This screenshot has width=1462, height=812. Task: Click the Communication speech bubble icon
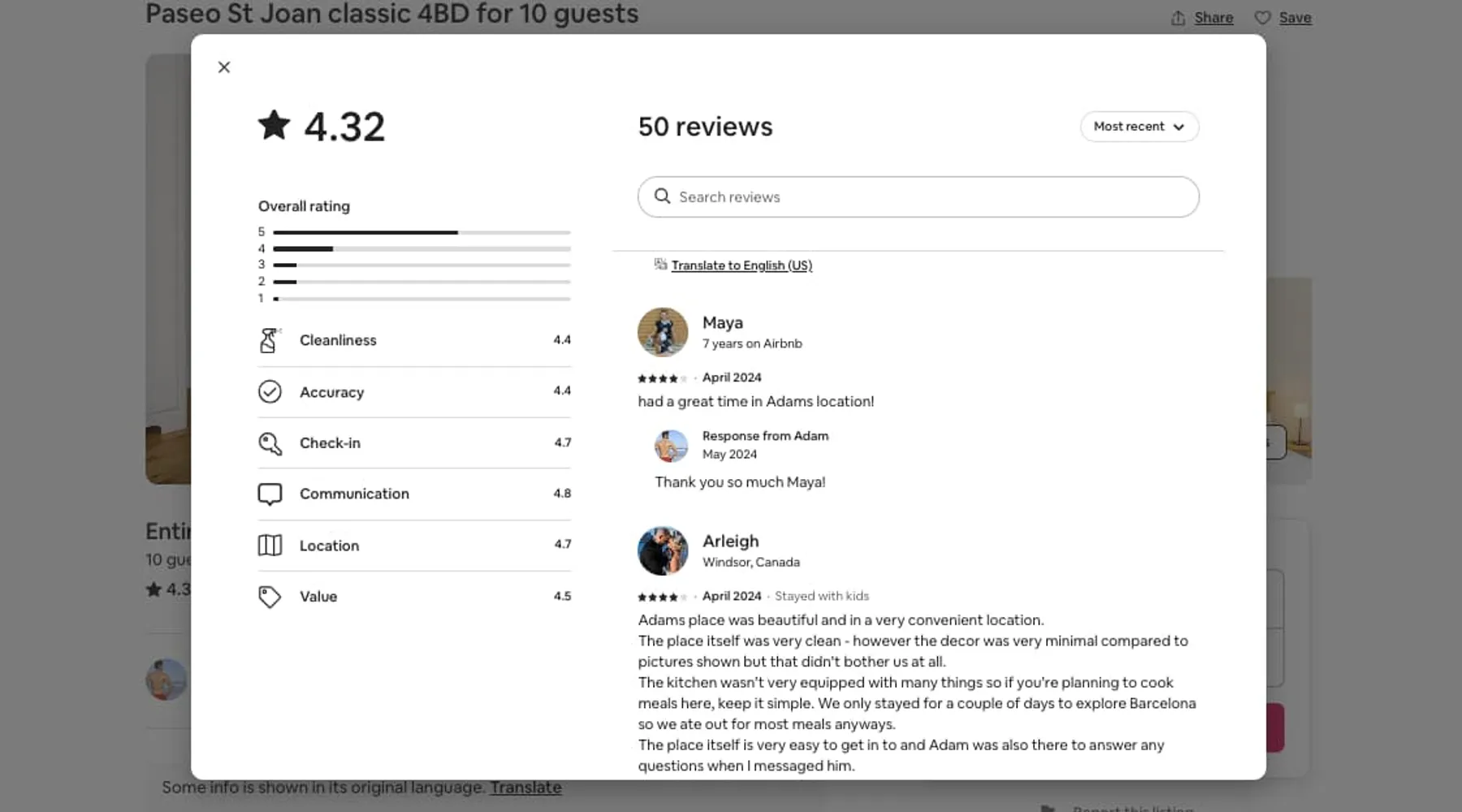[270, 494]
